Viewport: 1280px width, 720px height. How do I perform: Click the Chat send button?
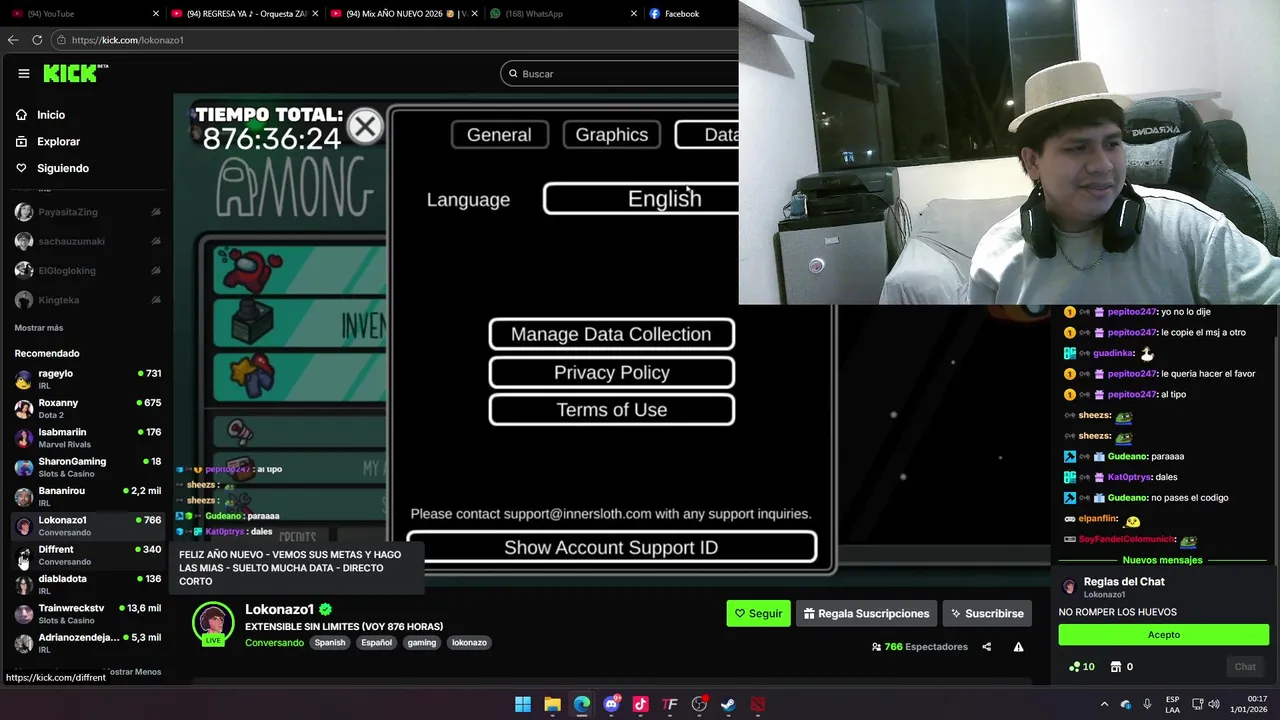point(1245,667)
